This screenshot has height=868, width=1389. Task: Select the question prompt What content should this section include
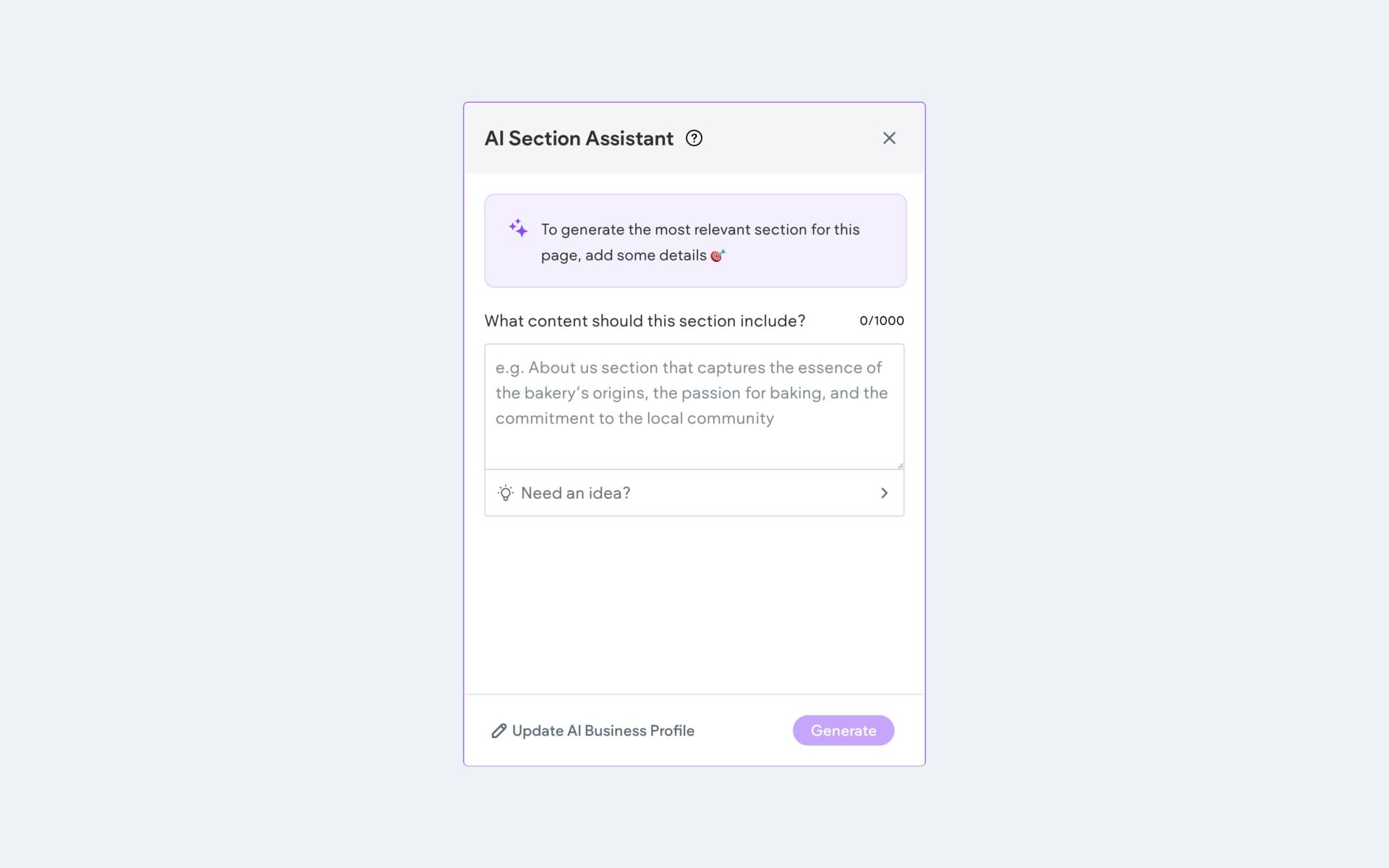645,320
